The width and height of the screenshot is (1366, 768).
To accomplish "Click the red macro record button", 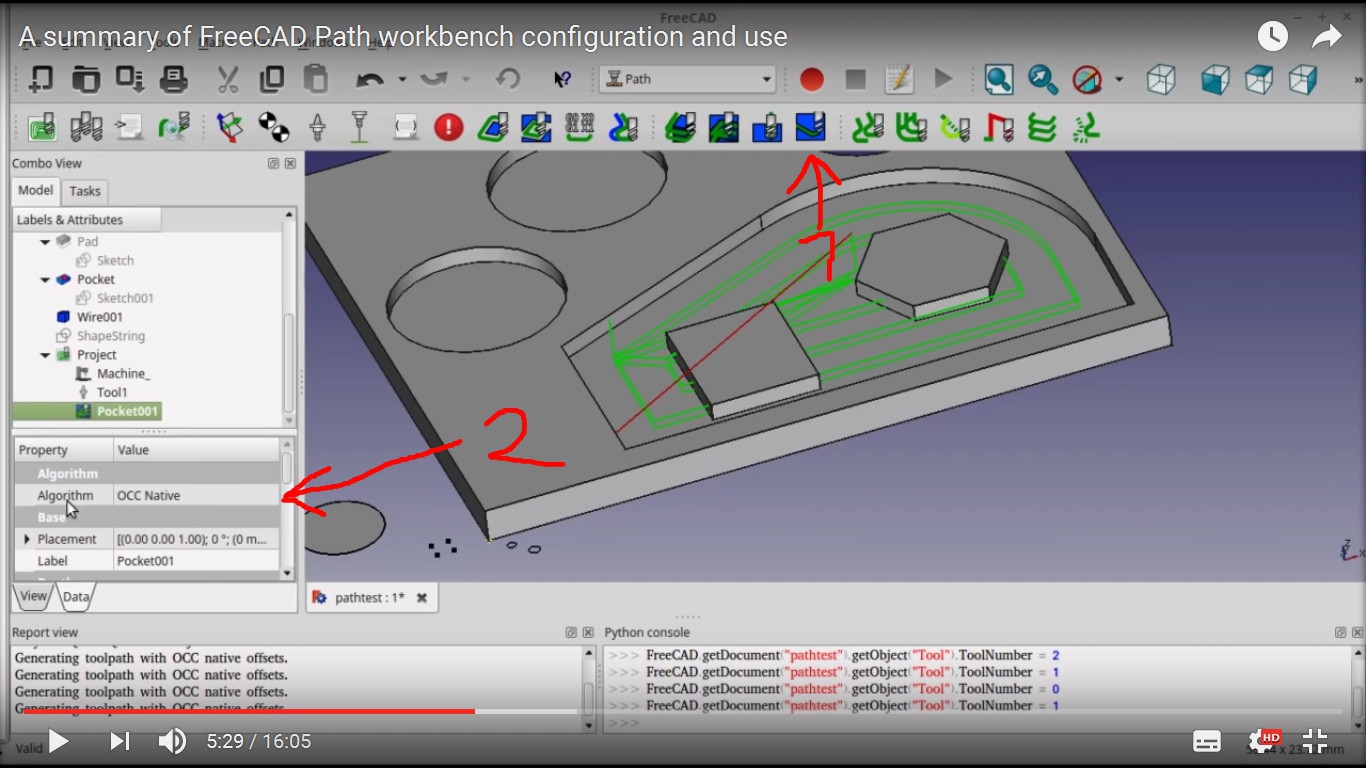I will (811, 79).
